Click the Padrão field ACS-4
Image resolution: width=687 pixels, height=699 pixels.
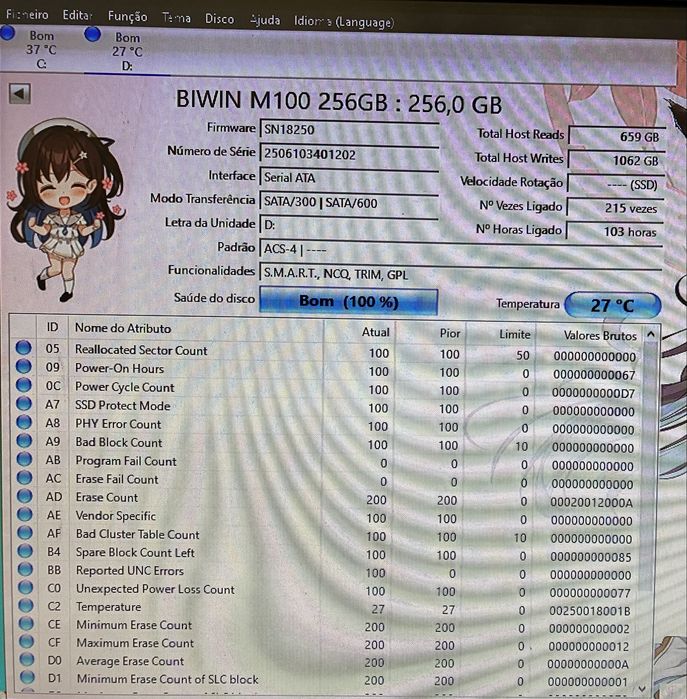pyautogui.click(x=461, y=249)
